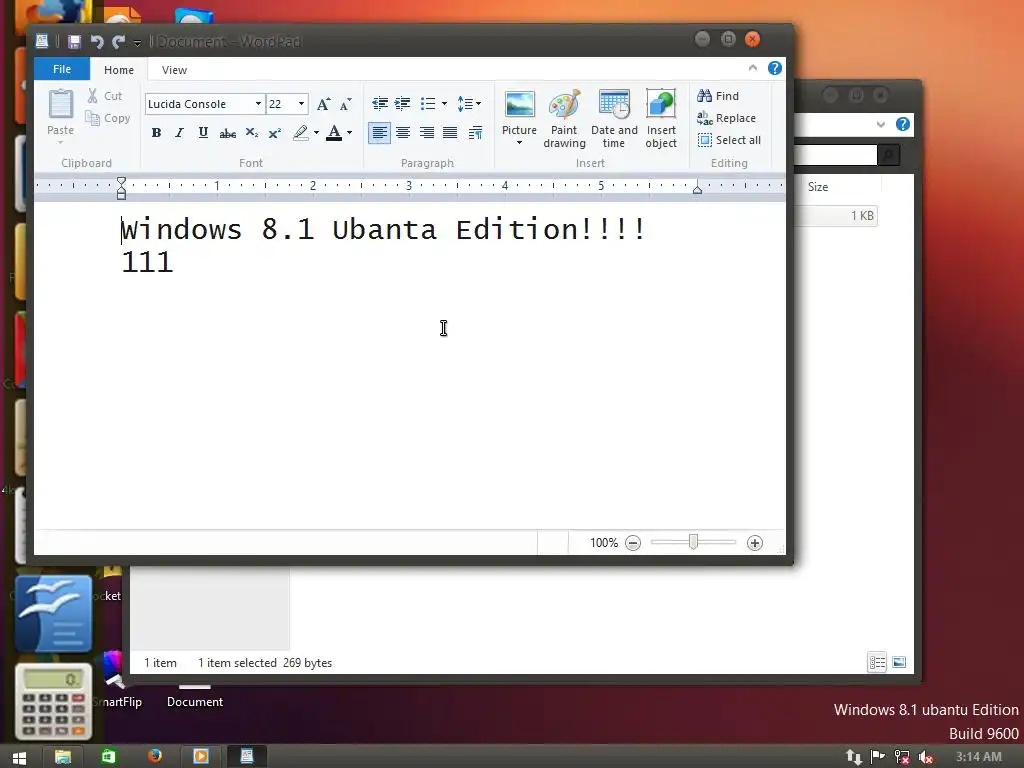This screenshot has width=1024, height=768.
Task: Open the font size 22 dropdown
Action: 301,104
